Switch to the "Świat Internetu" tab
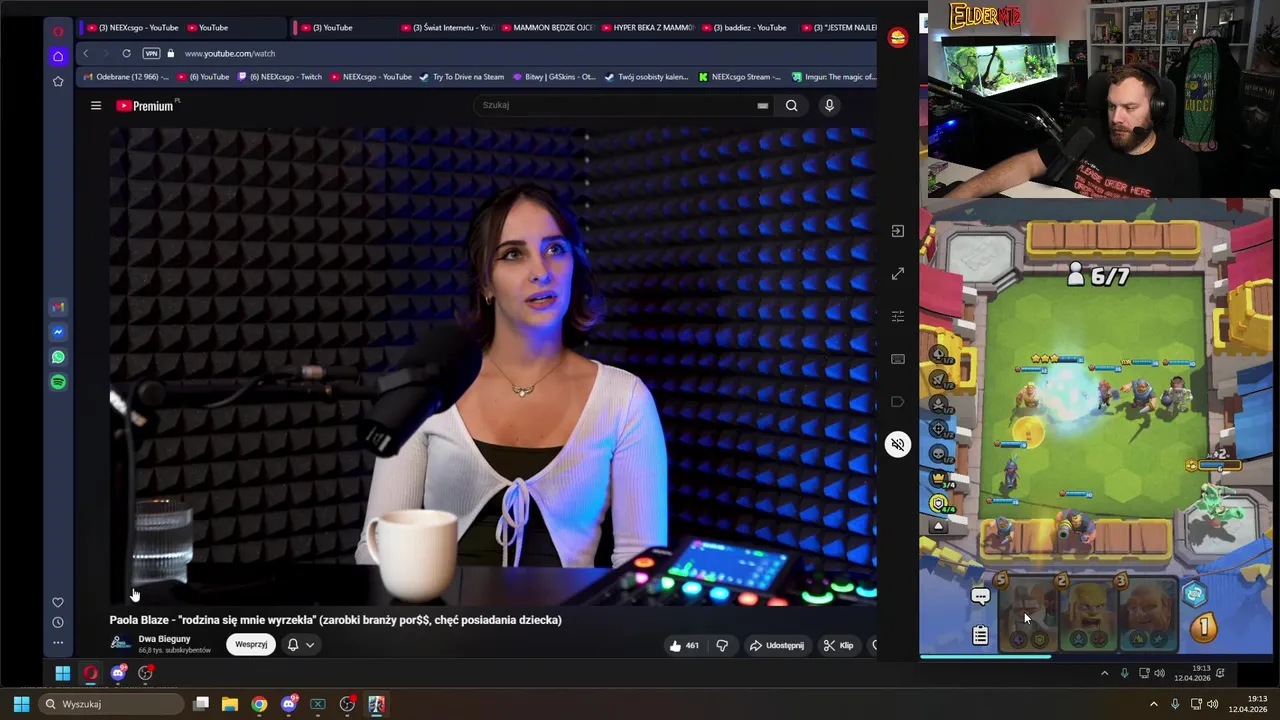The height and width of the screenshot is (720, 1280). pos(447,27)
